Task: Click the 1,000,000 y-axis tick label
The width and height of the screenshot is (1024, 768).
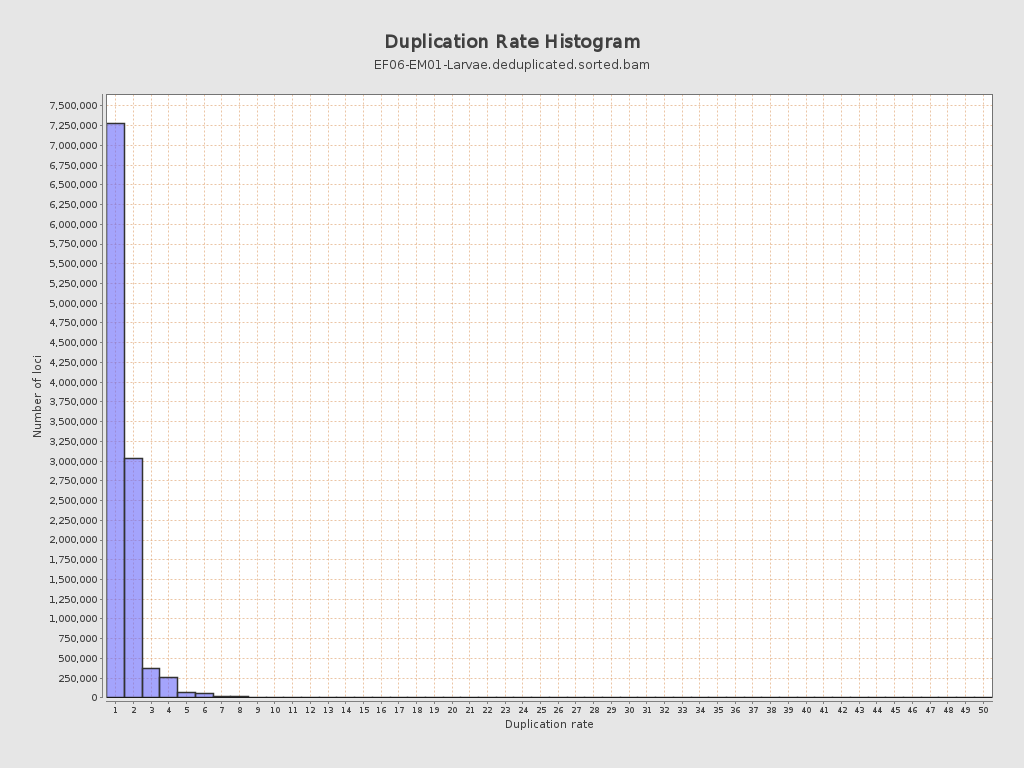Action: [x=73, y=618]
